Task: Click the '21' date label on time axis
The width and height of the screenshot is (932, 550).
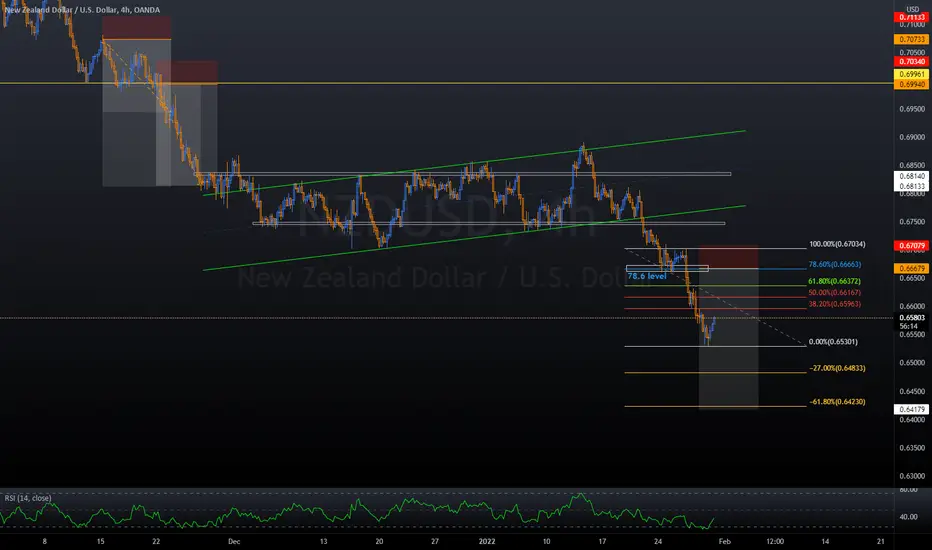Action: [881, 541]
